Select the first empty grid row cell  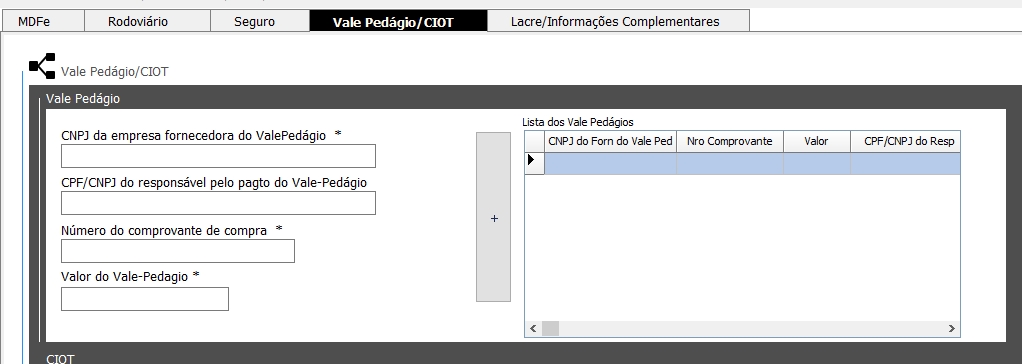click(x=610, y=163)
